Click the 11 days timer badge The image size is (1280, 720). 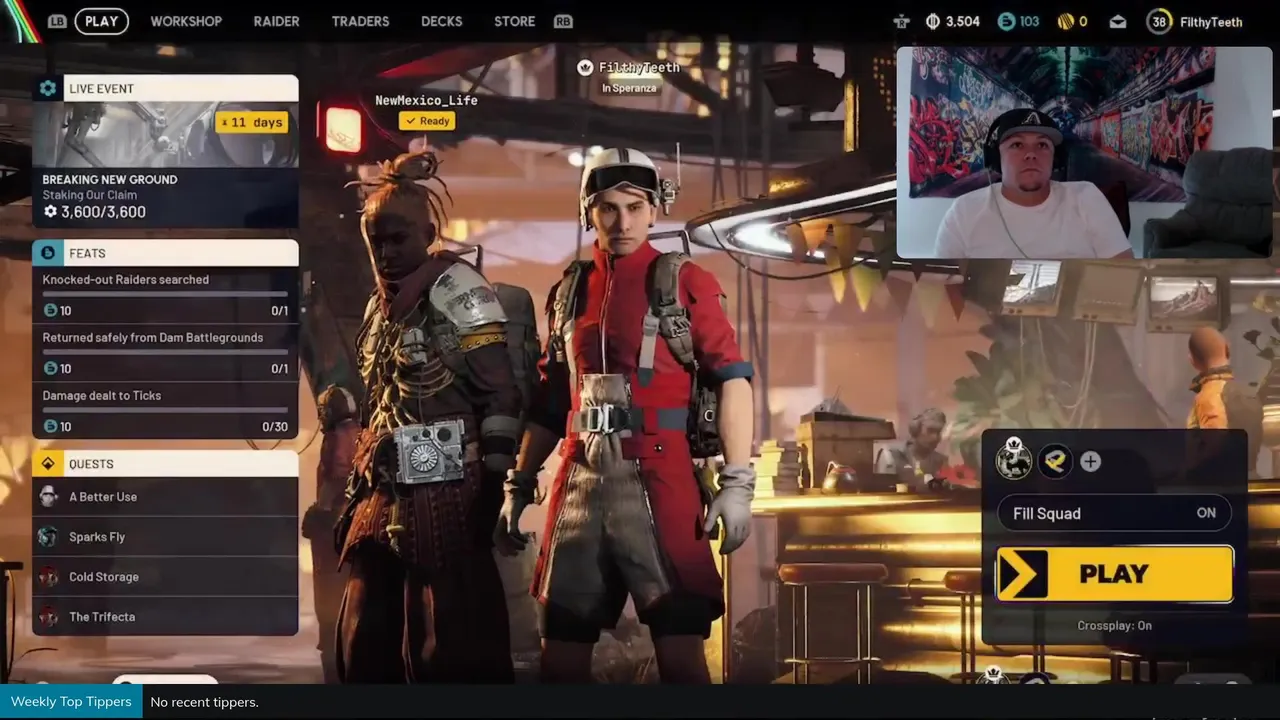(x=252, y=122)
